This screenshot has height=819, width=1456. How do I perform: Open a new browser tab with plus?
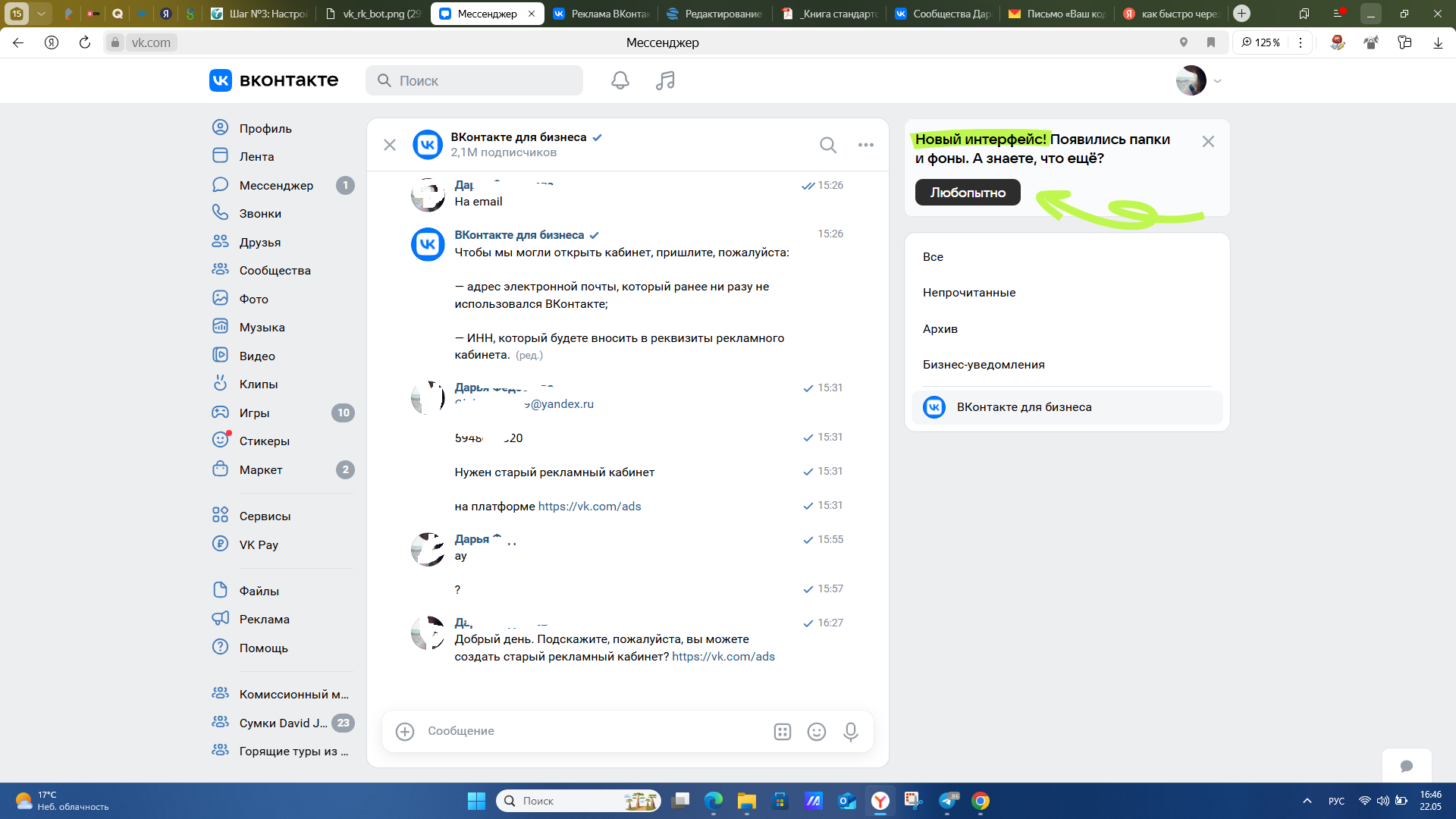coord(1241,14)
